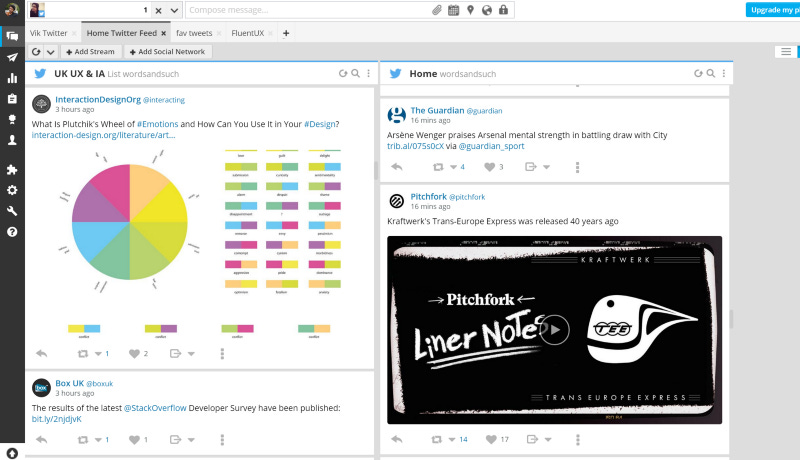Image resolution: width=800 pixels, height=460 pixels.
Task: Open the interaction-design.org article link
Action: coord(104,135)
